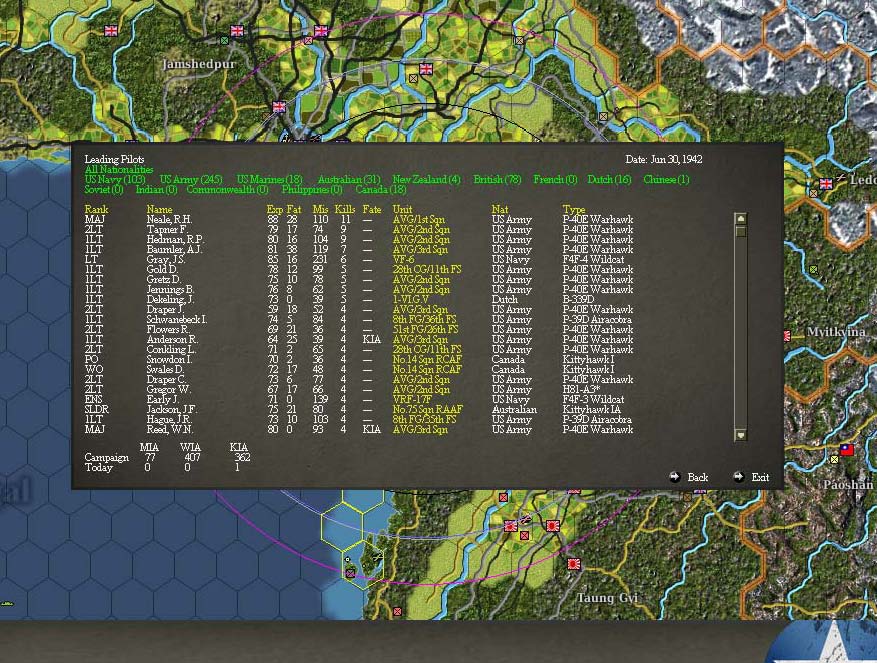This screenshot has width=877, height=663.
Task: Select pilot Baumler, A.J.
Action: tap(175, 250)
